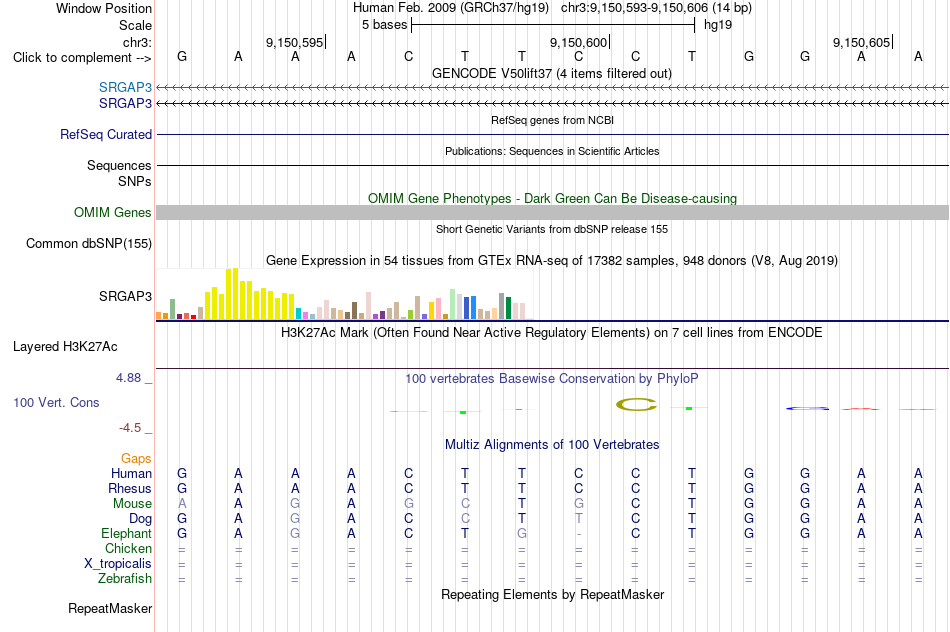Click 'Repeating Elements by RepeatMasker' title
Viewport: 950px width, 632px height.
tap(553, 594)
